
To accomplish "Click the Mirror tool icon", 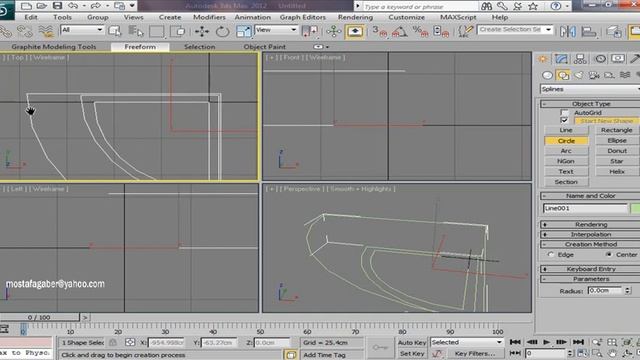I will [568, 31].
